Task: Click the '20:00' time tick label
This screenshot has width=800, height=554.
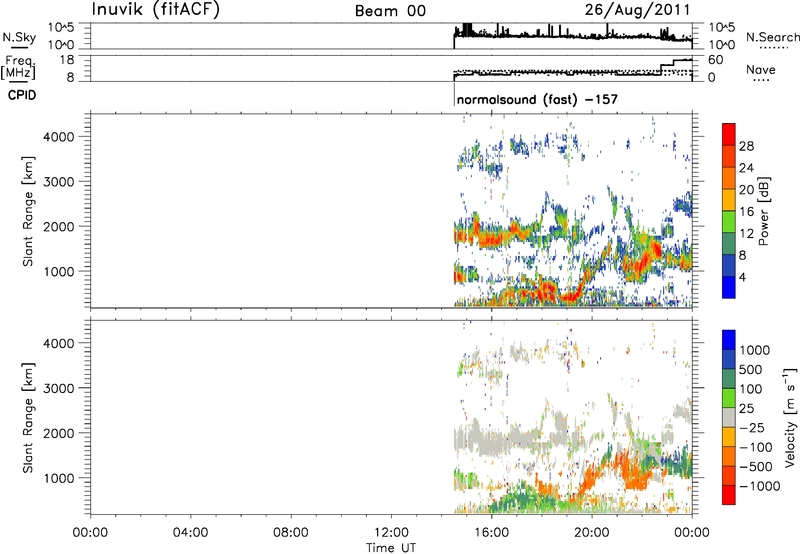Action: [592, 533]
